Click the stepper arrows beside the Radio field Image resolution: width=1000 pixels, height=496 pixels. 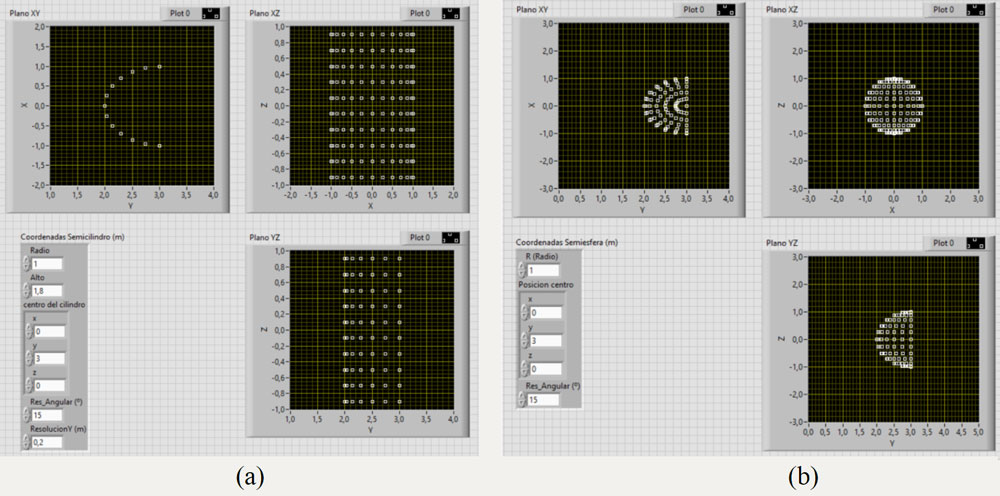click(24, 265)
